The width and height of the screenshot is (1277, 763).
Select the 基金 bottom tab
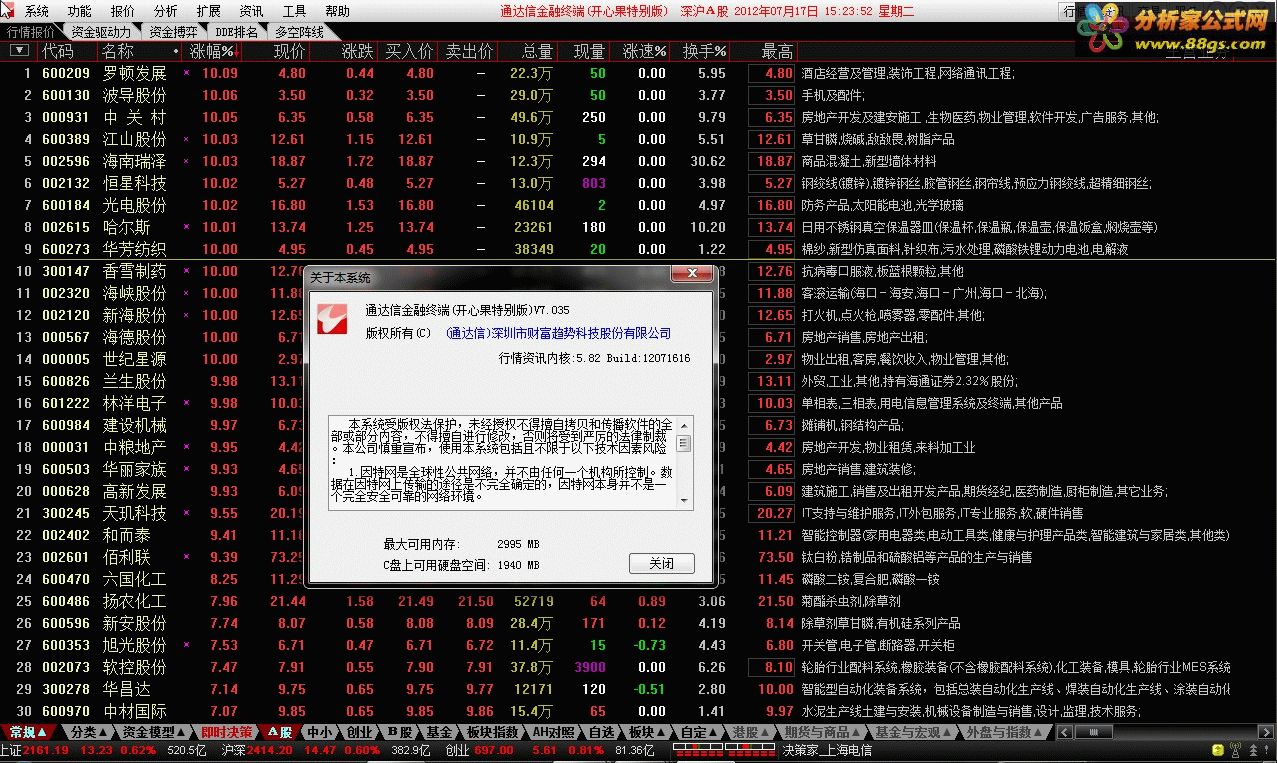pos(439,733)
